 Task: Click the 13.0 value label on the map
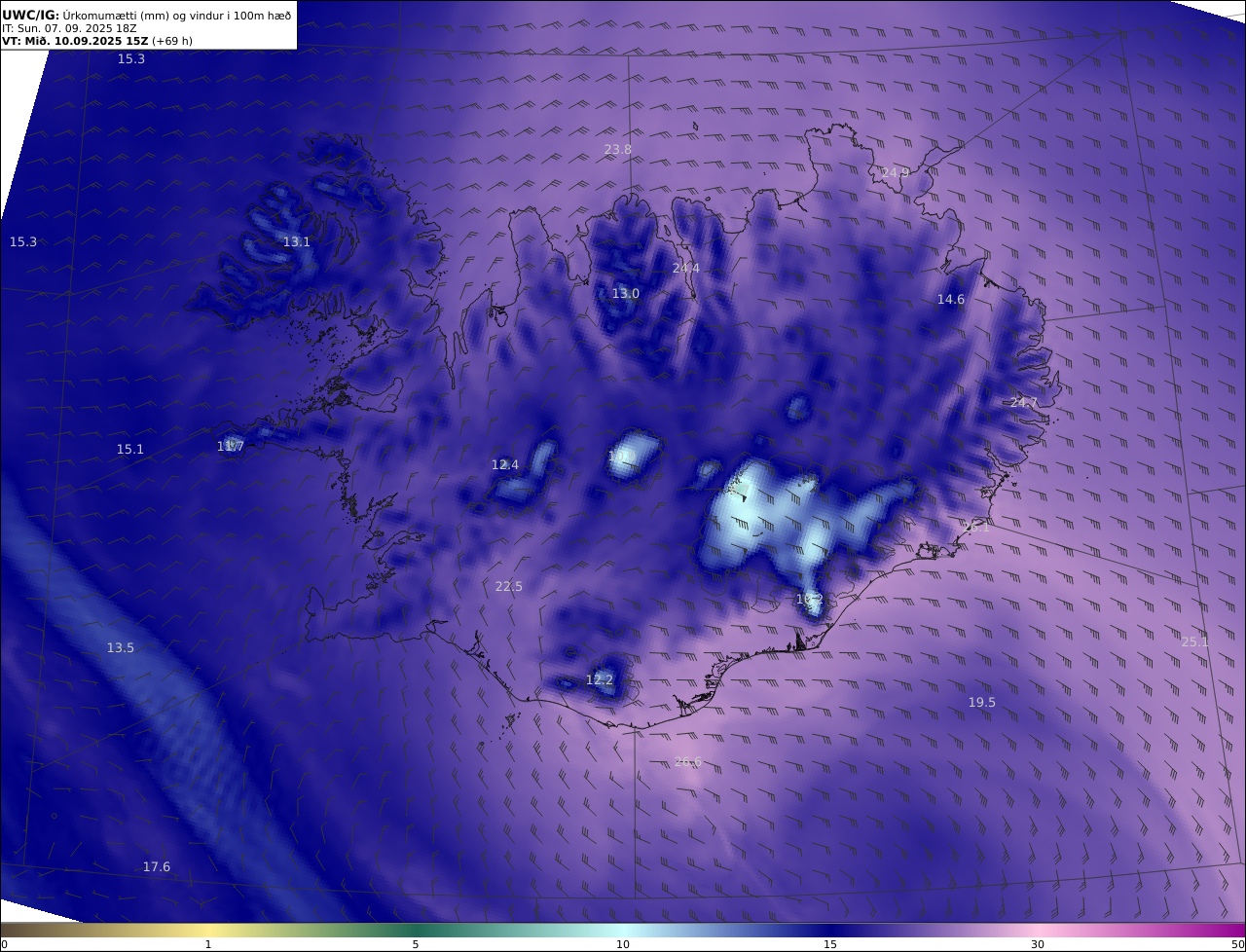click(626, 293)
